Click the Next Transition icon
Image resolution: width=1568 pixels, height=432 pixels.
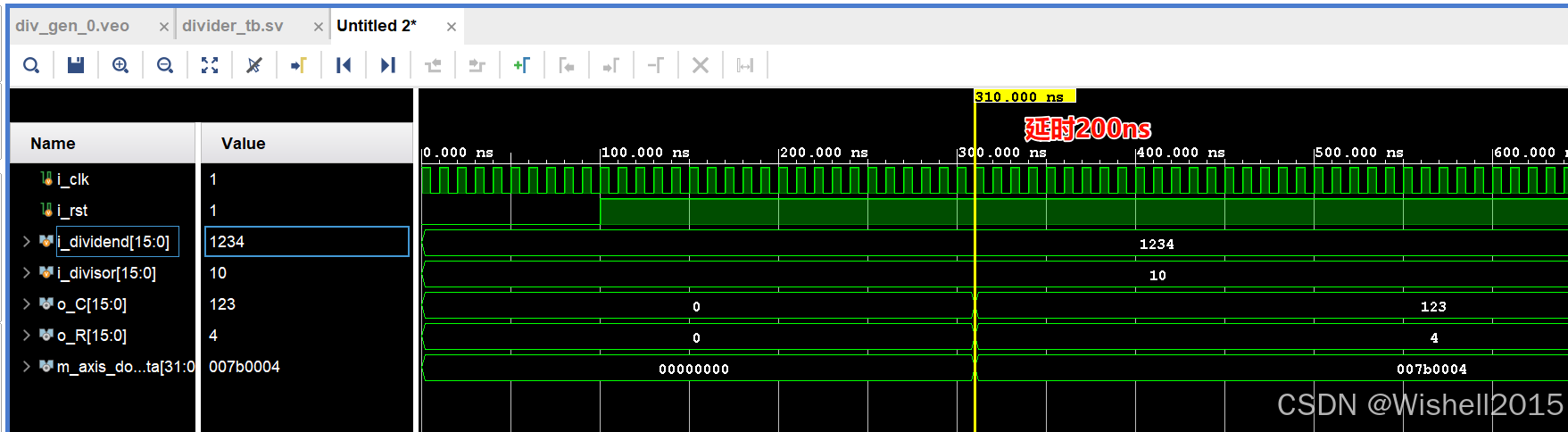click(x=477, y=65)
